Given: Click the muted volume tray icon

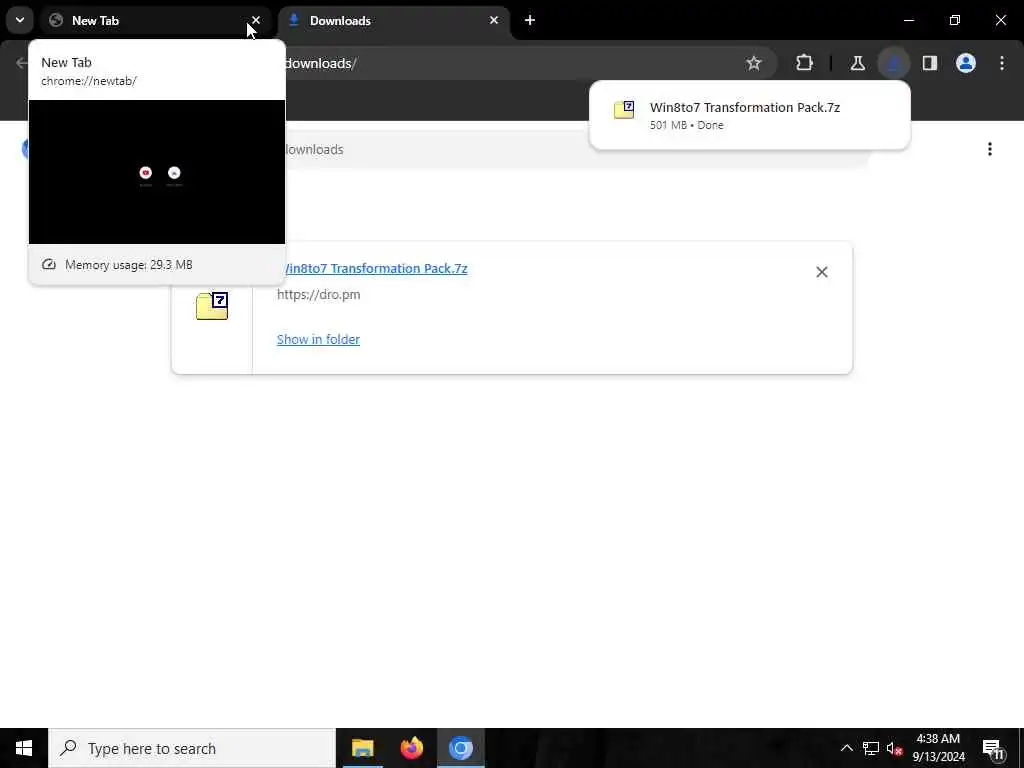Looking at the screenshot, I should click(894, 748).
